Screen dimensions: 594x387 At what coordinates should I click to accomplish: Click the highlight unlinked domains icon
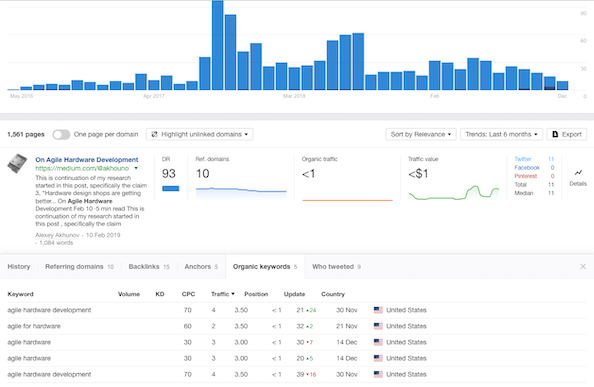(154, 134)
